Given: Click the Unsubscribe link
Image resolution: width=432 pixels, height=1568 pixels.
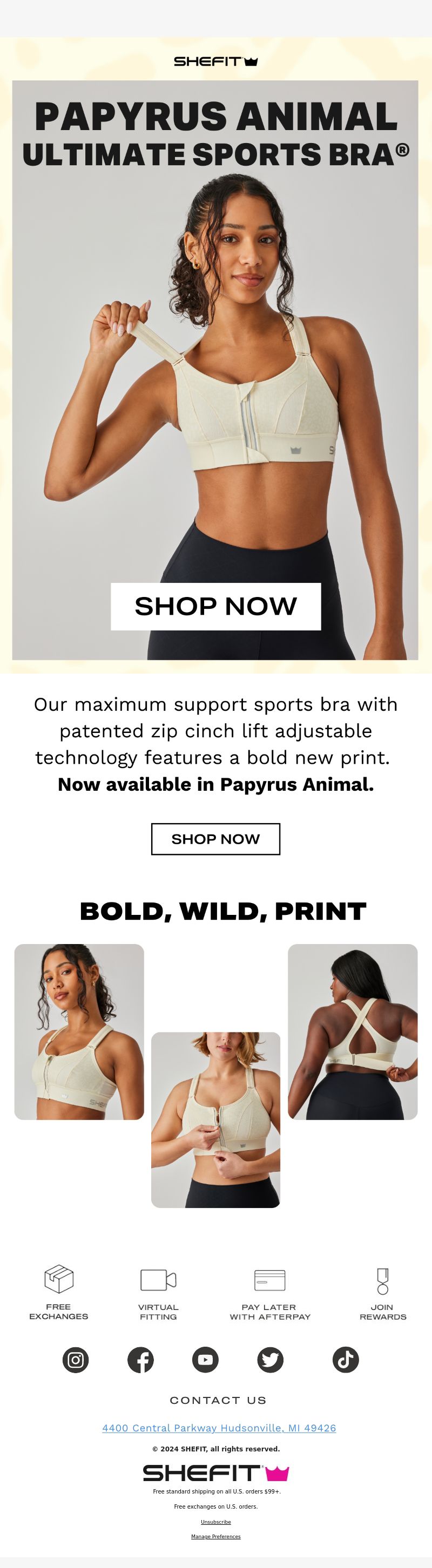Looking at the screenshot, I should point(215,1522).
